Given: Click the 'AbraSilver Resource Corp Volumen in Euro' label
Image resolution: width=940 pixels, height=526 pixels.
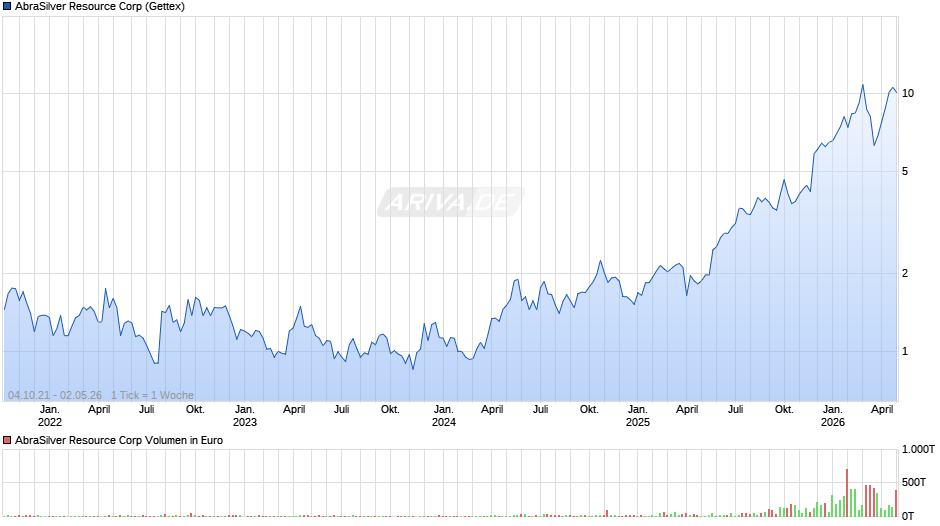Looking at the screenshot, I should [x=119, y=440].
